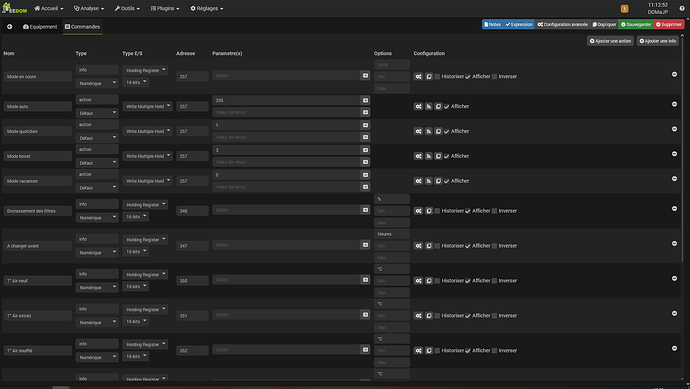690x389 pixels.
Task: Open the help question mark icon
Action: pos(682,8)
